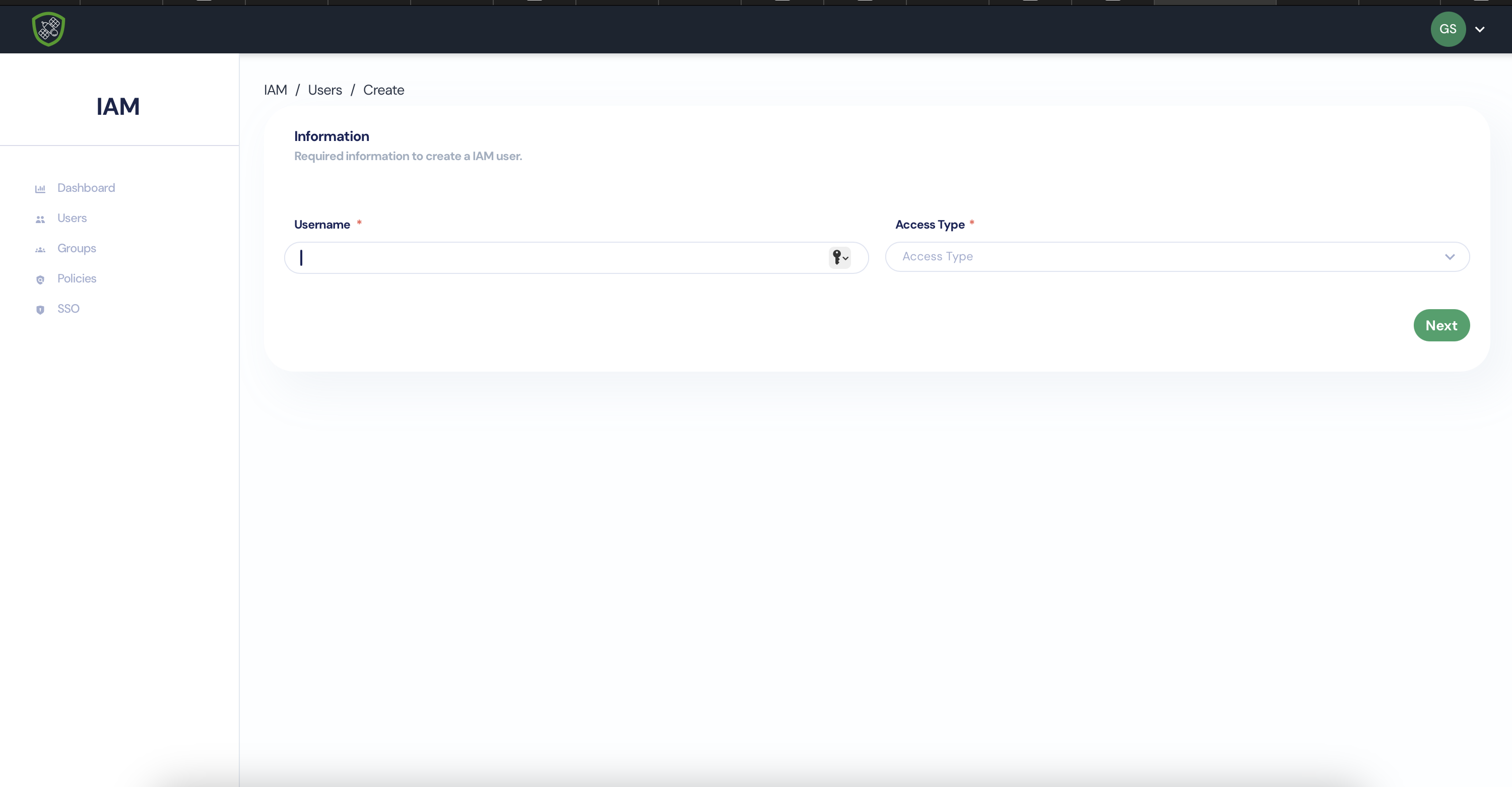Navigate to Policies in the sidebar
The image size is (1512, 787).
coord(76,278)
